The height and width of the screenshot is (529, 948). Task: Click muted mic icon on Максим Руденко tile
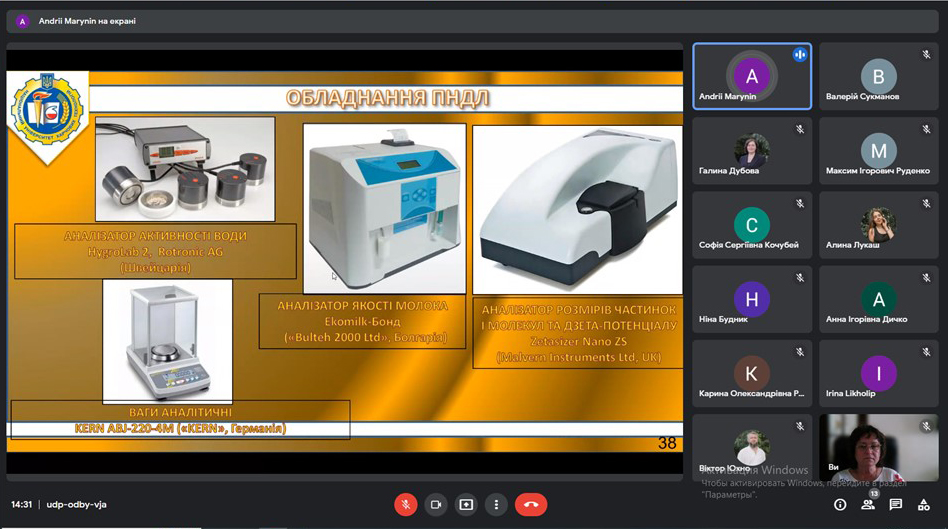point(926,129)
